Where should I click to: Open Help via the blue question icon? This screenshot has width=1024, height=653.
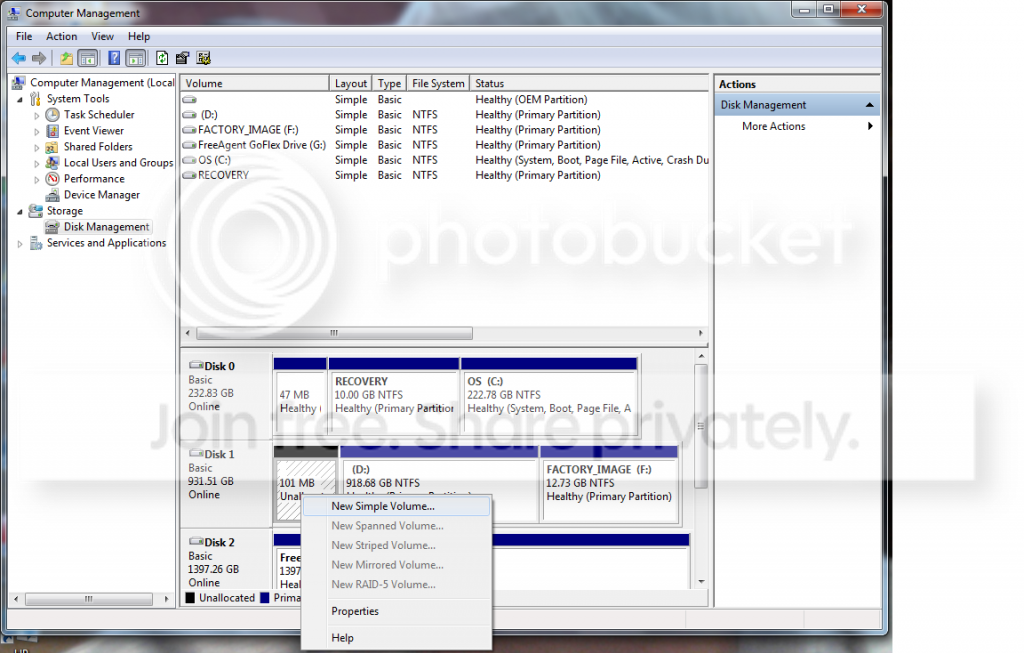(114, 58)
